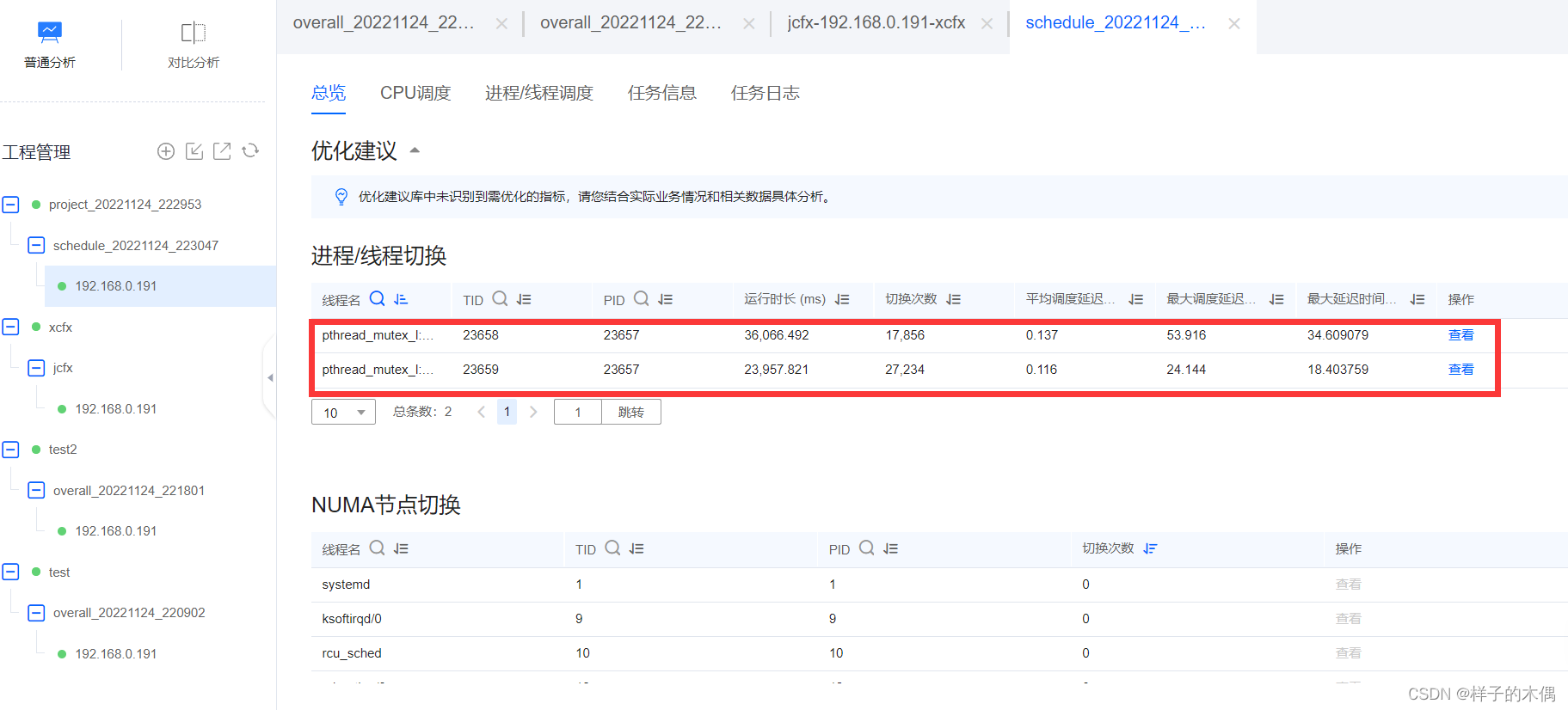The image size is (1568, 710).
Task: Click the systemd row in NUMA table
Action: [x=939, y=585]
